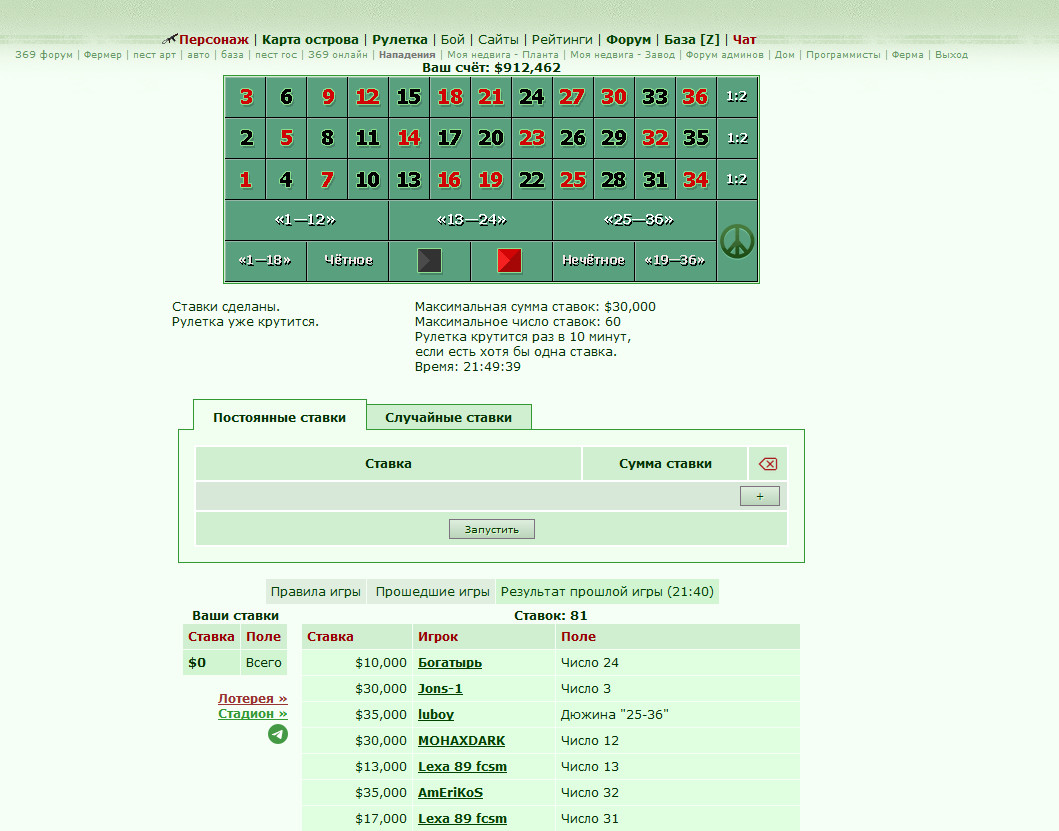The width and height of the screenshot is (1059, 831).
Task: Open Форум админов link
Action: (x=724, y=55)
